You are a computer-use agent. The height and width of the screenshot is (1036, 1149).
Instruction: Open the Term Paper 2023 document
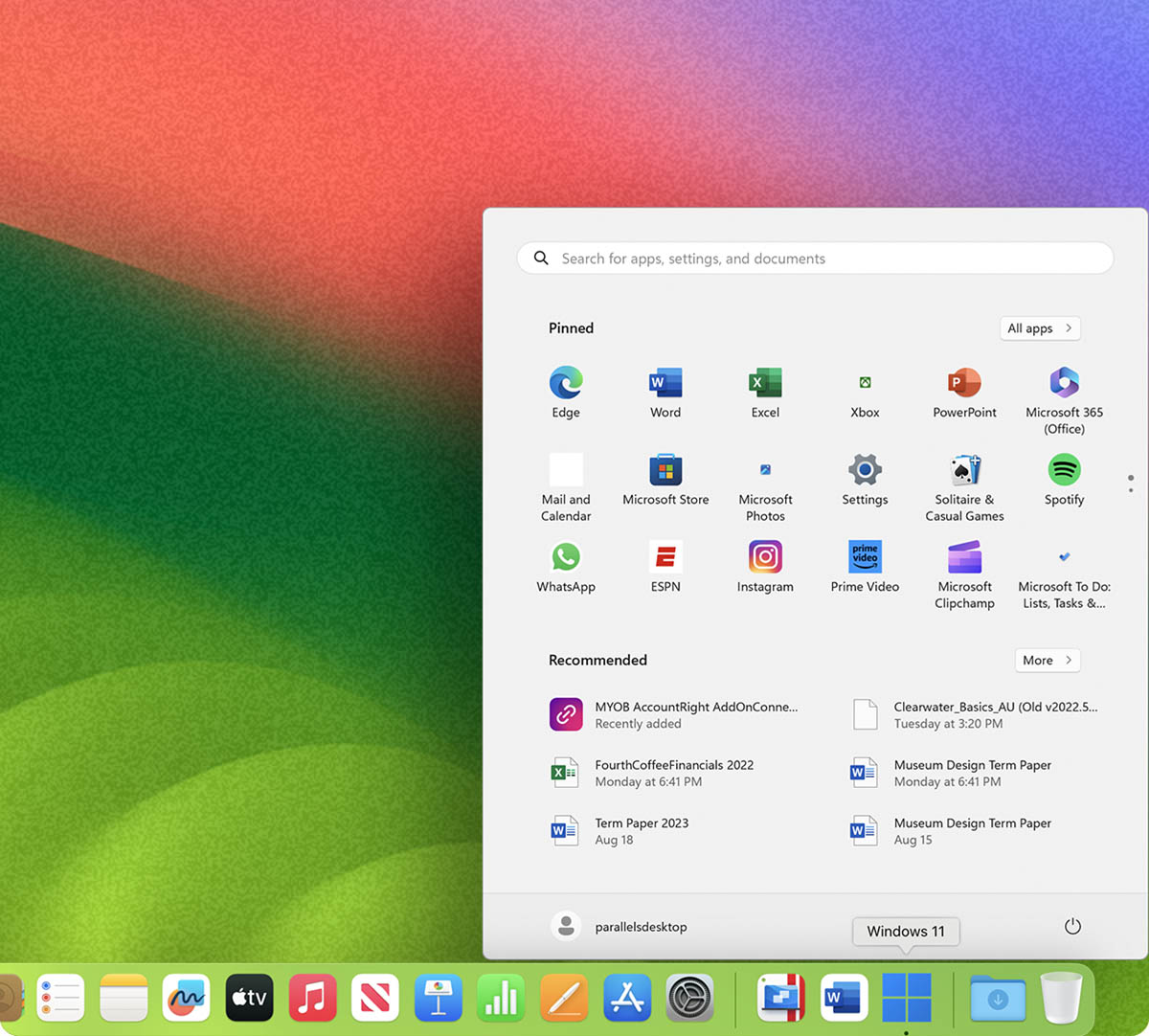642,830
